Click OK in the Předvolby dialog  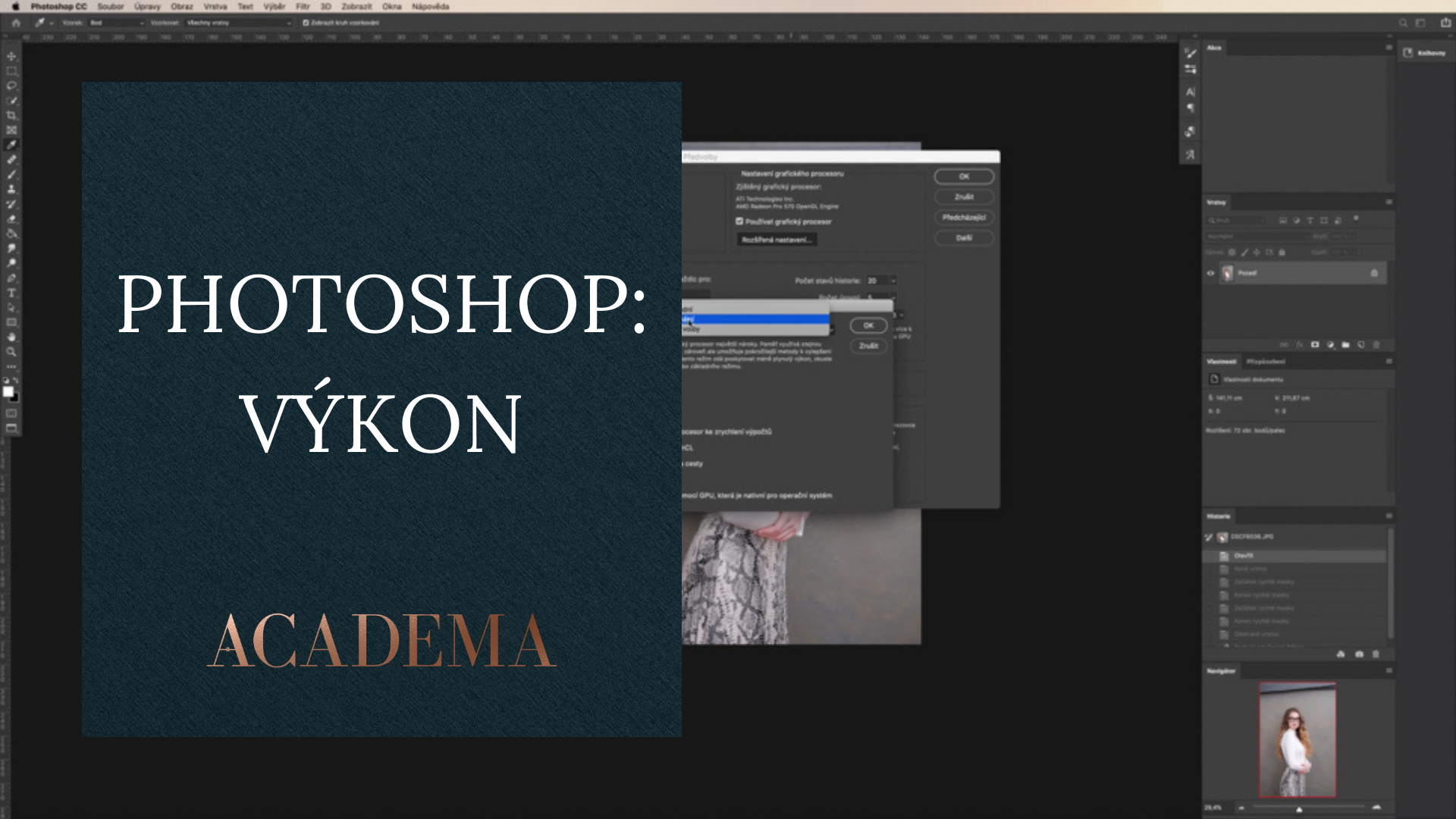pos(964,177)
